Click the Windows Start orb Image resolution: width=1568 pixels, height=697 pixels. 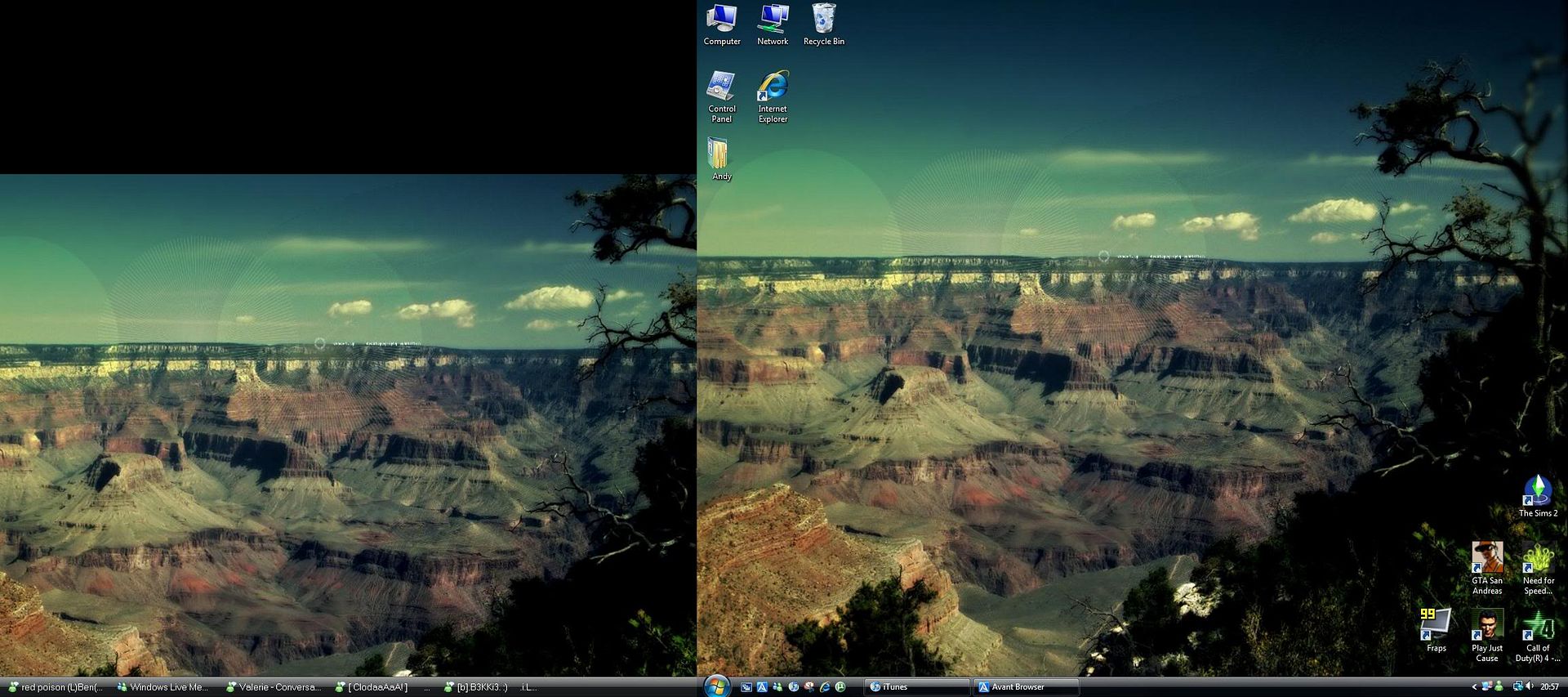click(717, 686)
